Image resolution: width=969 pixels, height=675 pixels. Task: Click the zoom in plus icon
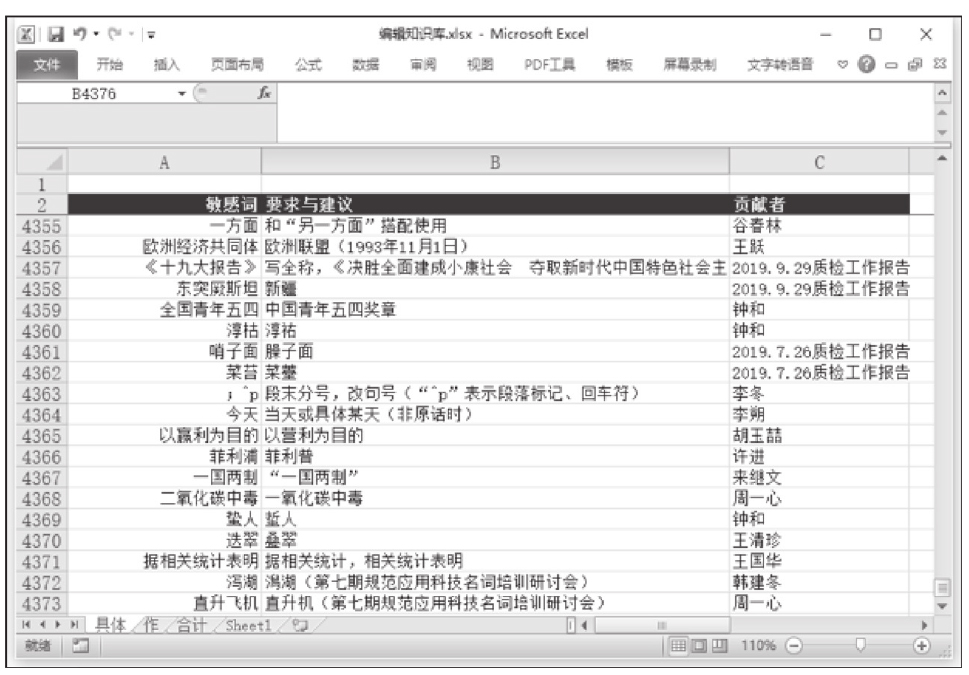click(921, 647)
